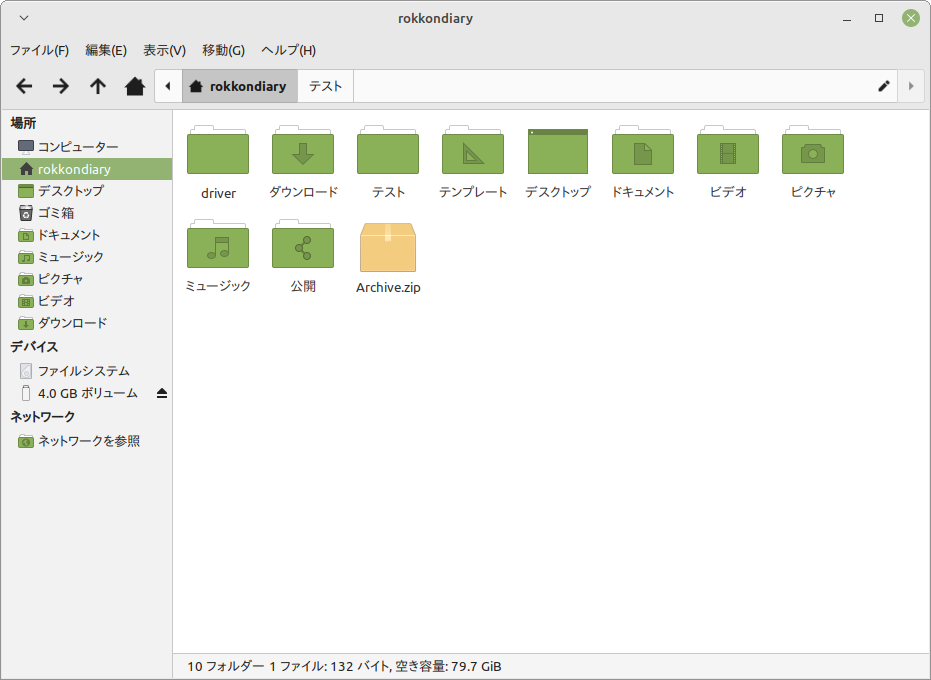This screenshot has width=931, height=680.
Task: Maximize the rokkondiary window
Action: 879,18
